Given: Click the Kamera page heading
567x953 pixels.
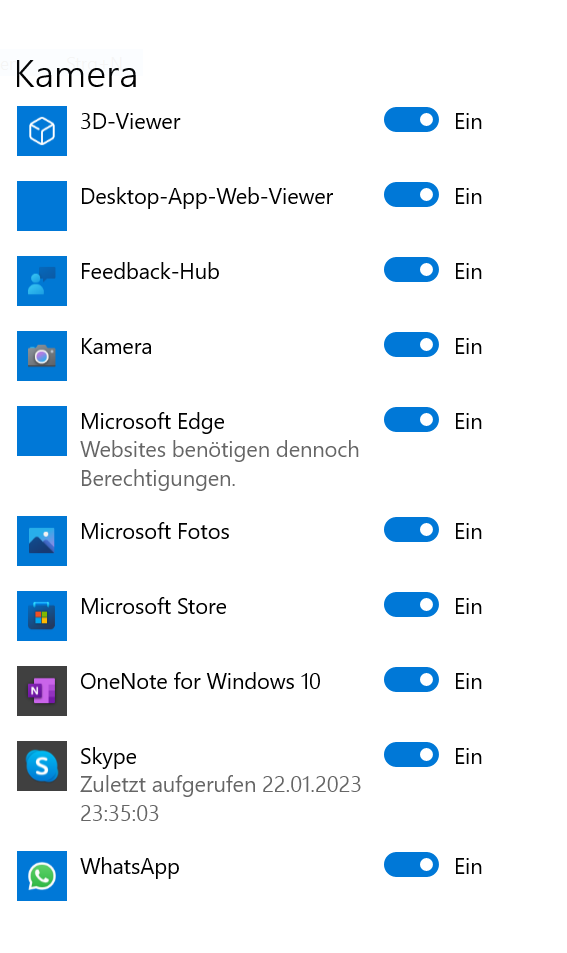Looking at the screenshot, I should coord(76,75).
